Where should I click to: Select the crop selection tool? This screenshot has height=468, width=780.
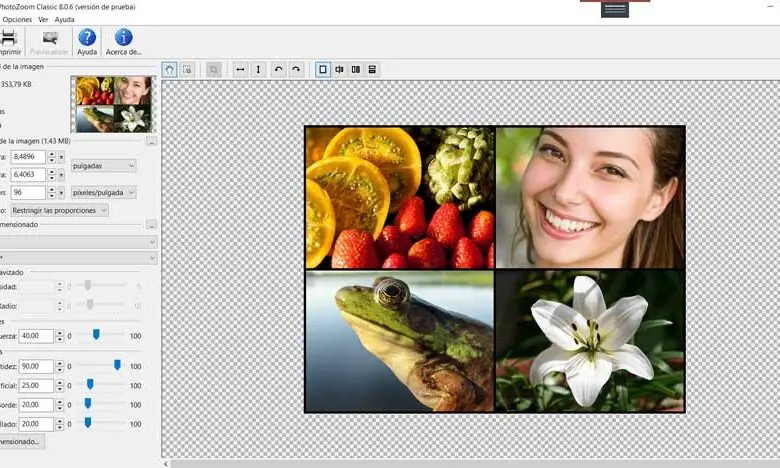click(x=187, y=69)
